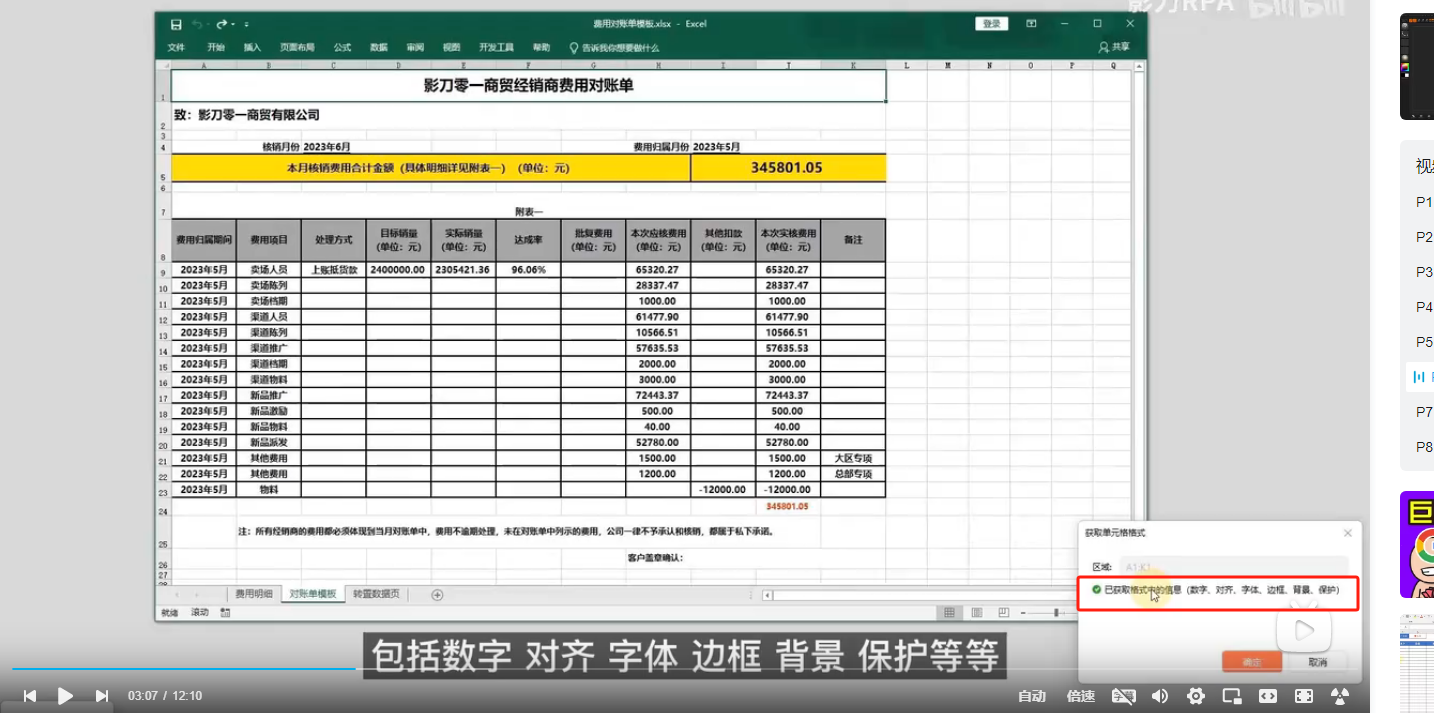Click the undo arrow in Excel
The image size is (1434, 713).
pyautogui.click(x=197, y=24)
